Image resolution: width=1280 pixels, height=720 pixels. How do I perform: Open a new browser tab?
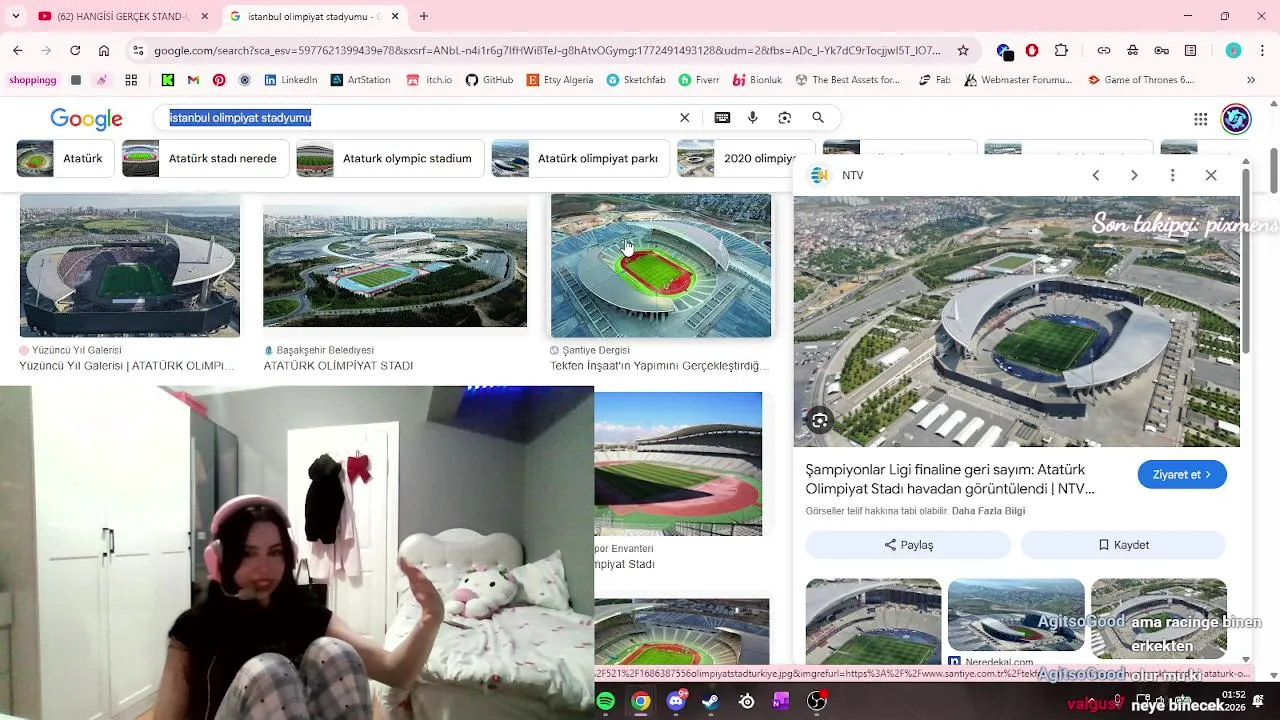point(424,16)
